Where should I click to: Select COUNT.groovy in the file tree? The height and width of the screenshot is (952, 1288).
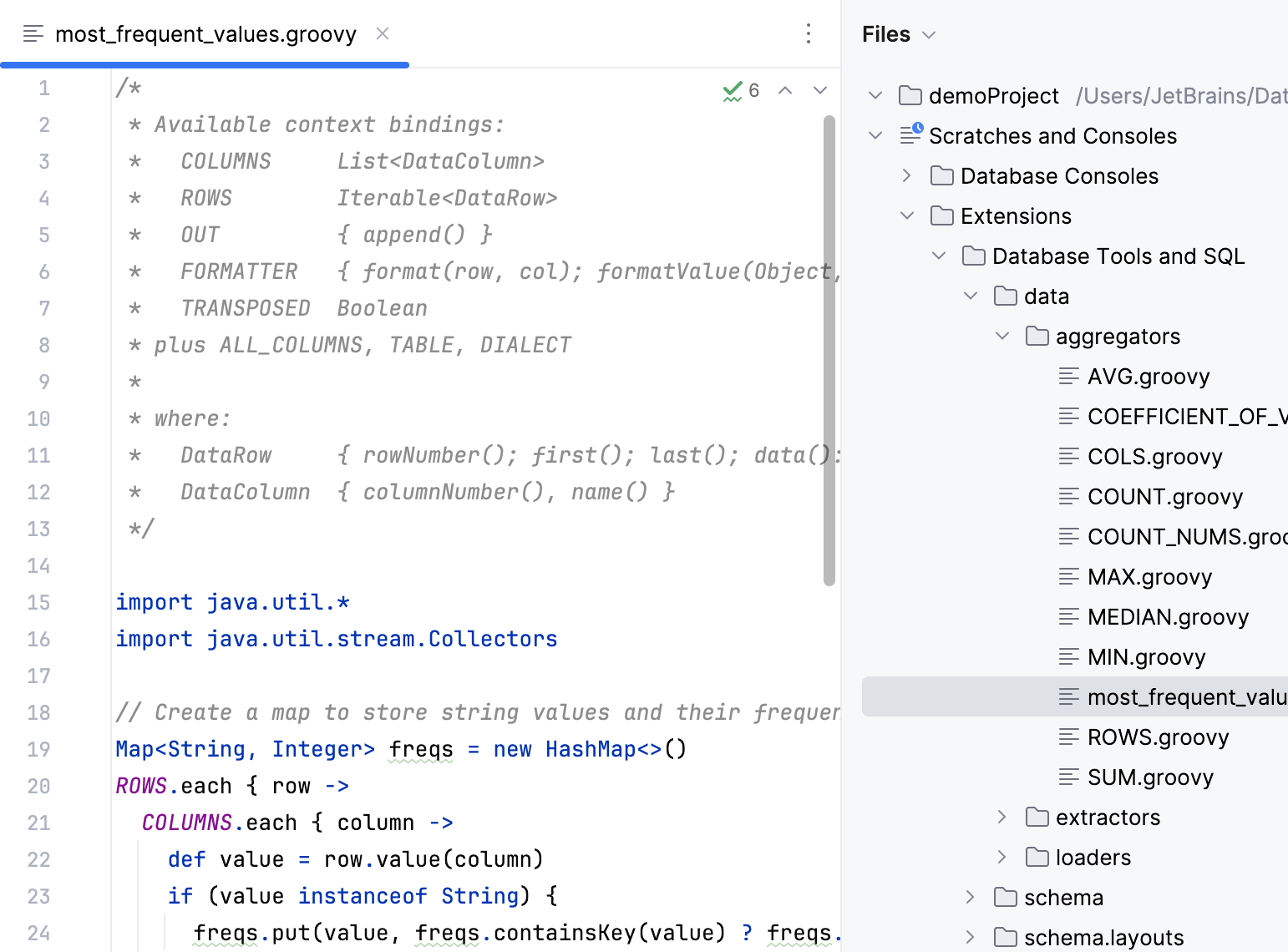[1164, 496]
